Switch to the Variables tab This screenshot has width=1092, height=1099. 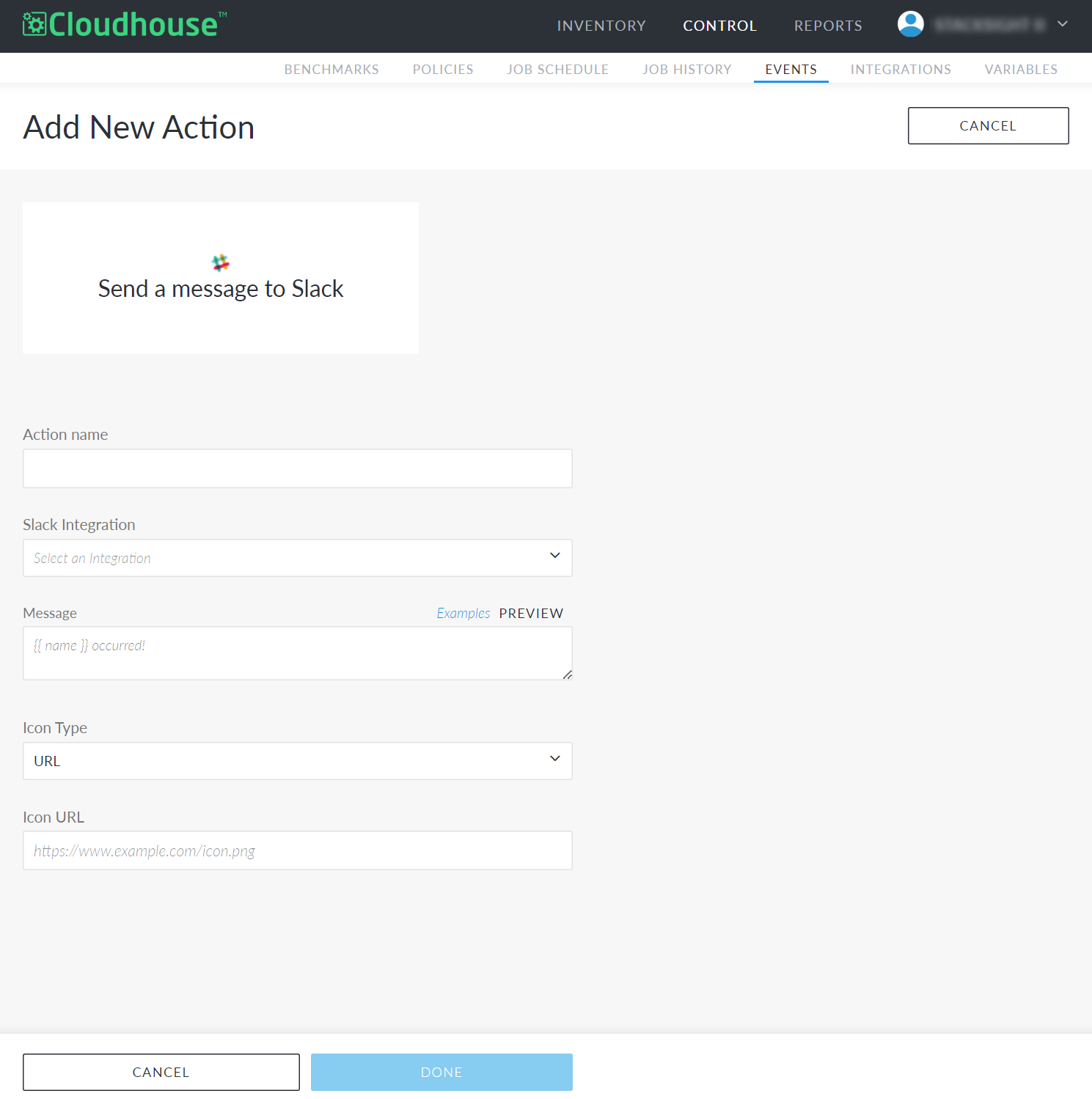1021,69
